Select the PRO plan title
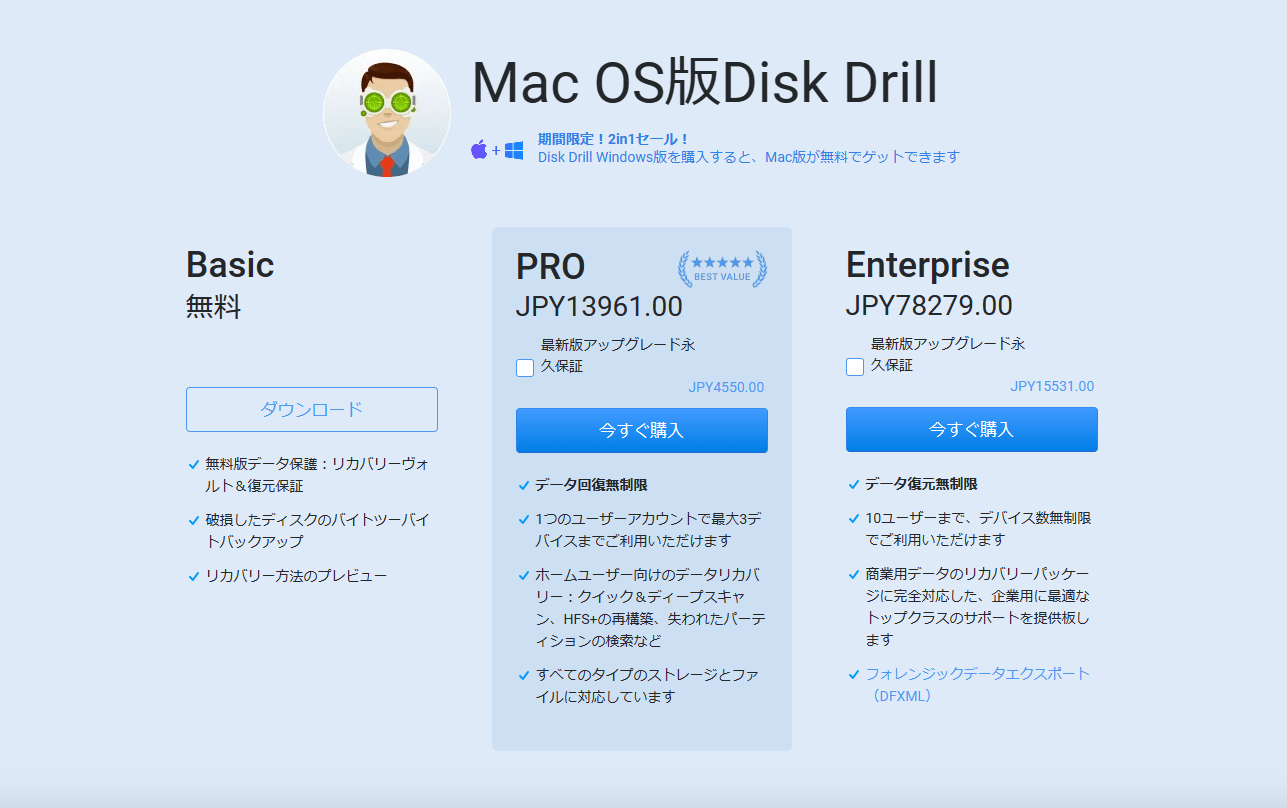 tap(549, 267)
